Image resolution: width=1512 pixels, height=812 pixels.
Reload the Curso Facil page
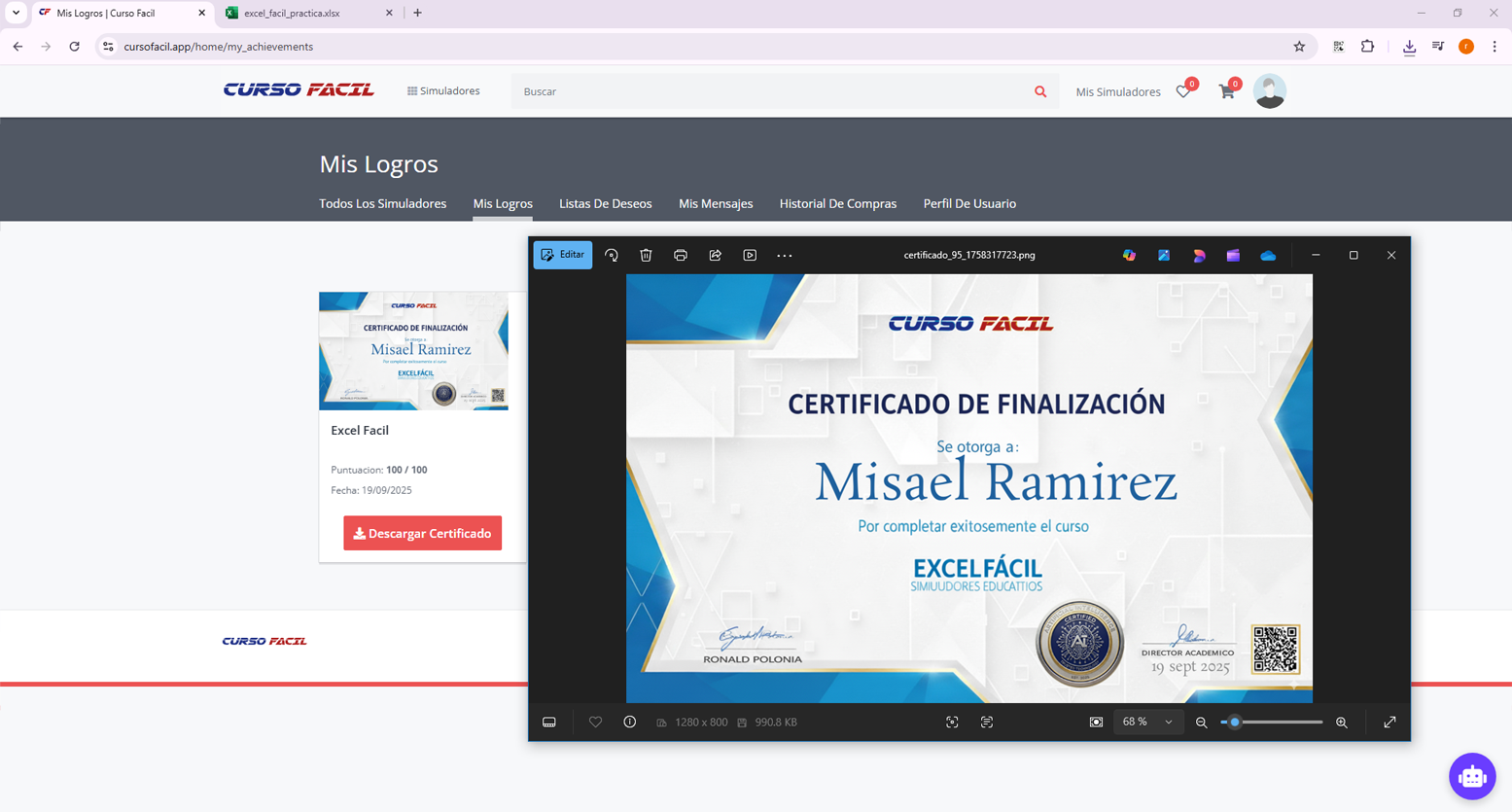point(74,47)
